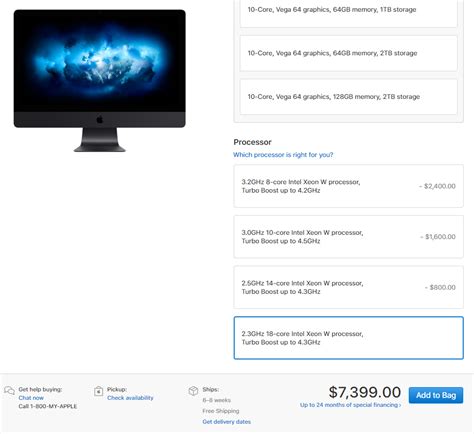This screenshot has height=434, width=474.
Task: Click the shipping box icon
Action: tap(193, 391)
